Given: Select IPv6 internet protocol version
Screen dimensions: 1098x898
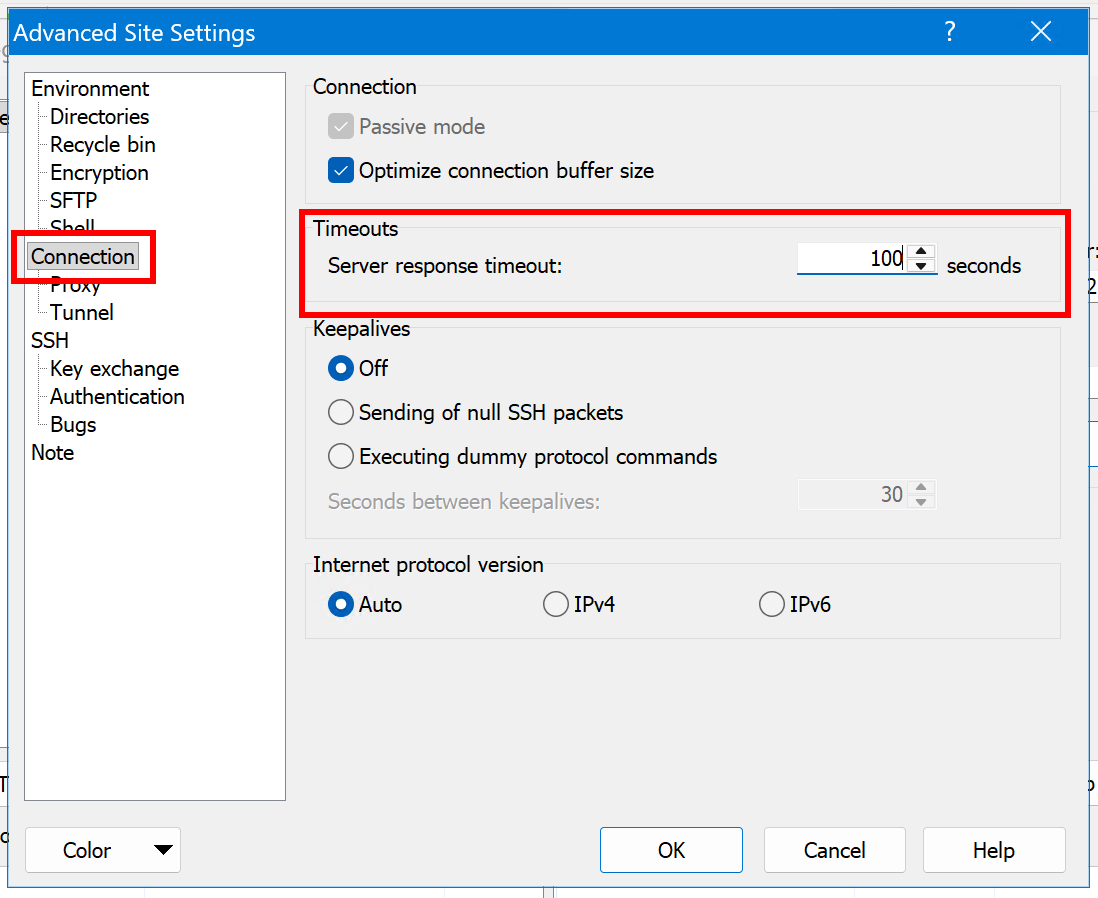Looking at the screenshot, I should tap(772, 605).
